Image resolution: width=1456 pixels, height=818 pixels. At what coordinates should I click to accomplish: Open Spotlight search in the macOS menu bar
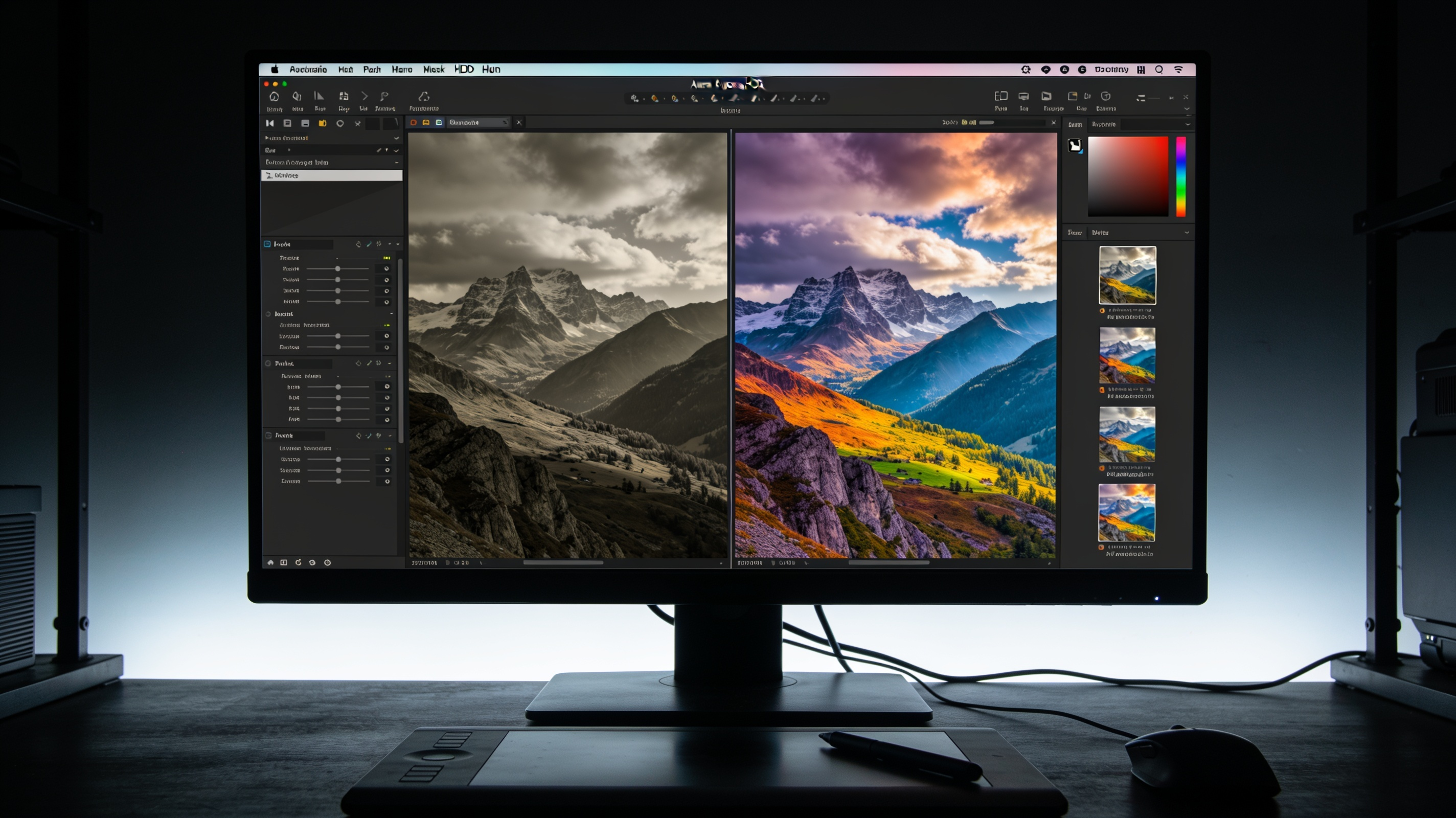(x=1159, y=70)
